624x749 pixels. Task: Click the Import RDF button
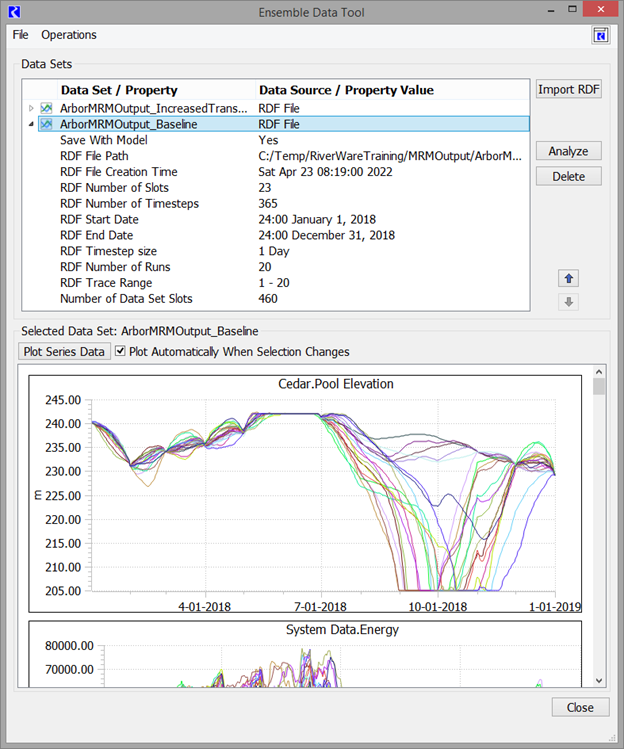[x=569, y=89]
